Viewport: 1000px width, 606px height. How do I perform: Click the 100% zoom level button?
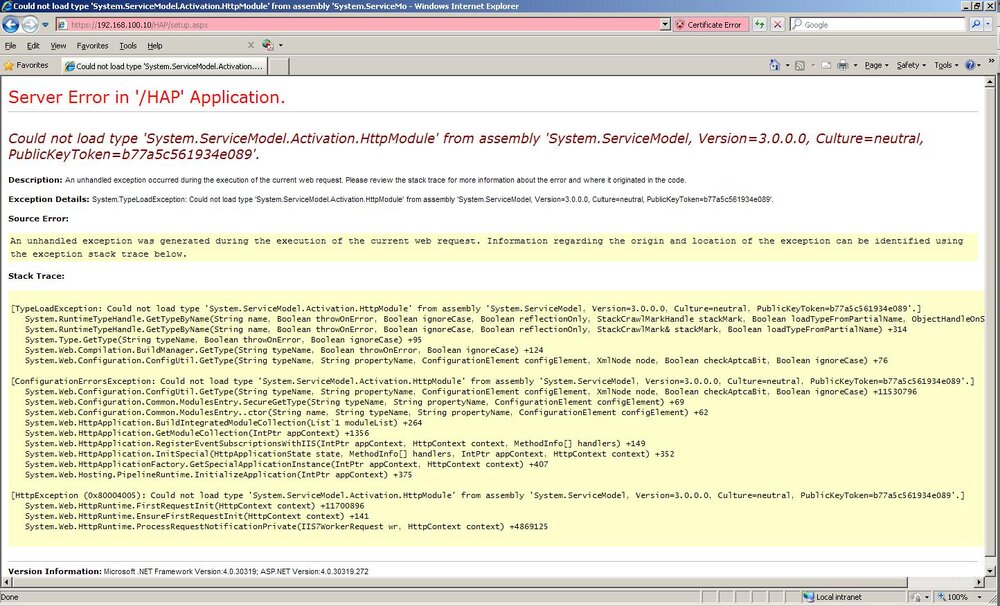click(953, 597)
